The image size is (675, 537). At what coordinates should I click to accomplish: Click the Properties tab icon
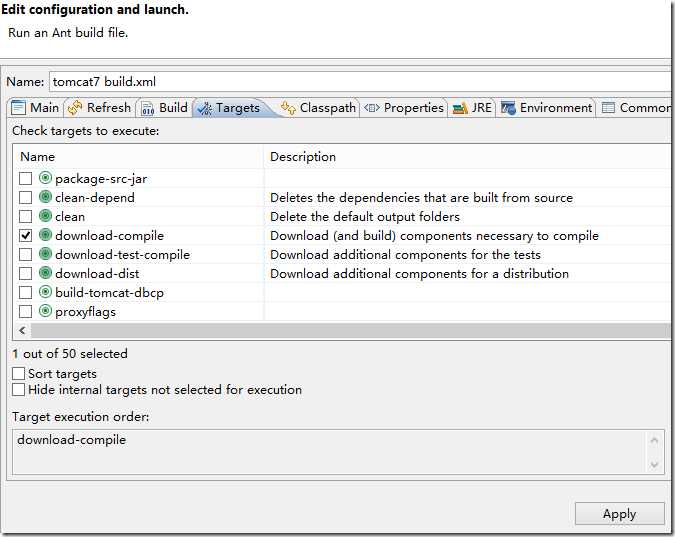[372, 108]
